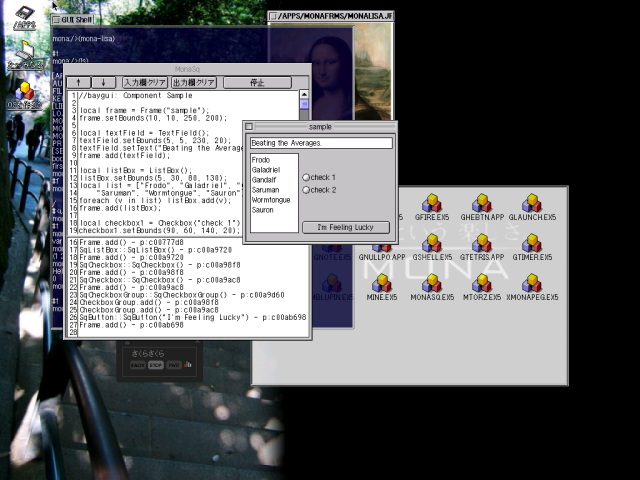Click the music player level bars icon
The width and height of the screenshot is (640, 480).
188,364
